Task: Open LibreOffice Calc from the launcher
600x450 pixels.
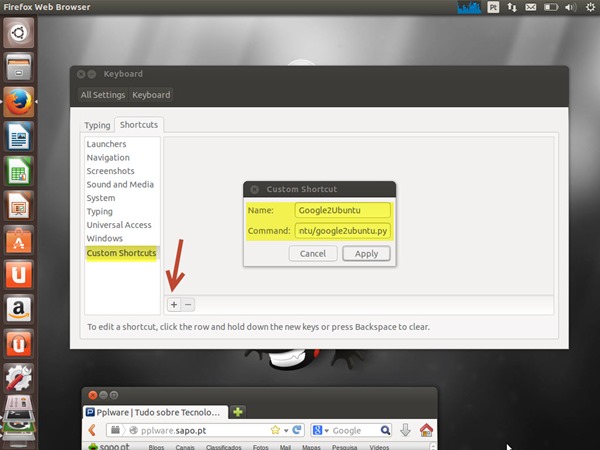Action: point(18,171)
